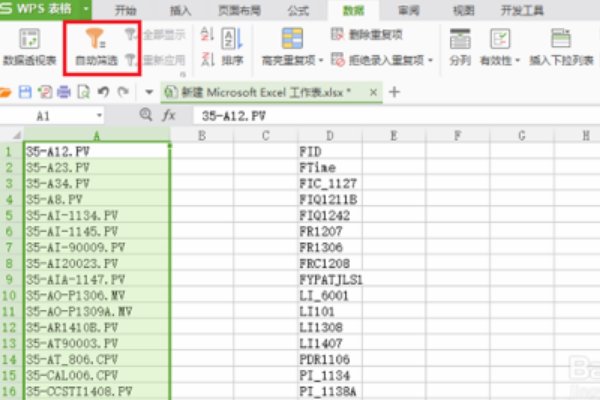Select cell containing FTime
This screenshot has height=400, width=600.
pos(330,167)
